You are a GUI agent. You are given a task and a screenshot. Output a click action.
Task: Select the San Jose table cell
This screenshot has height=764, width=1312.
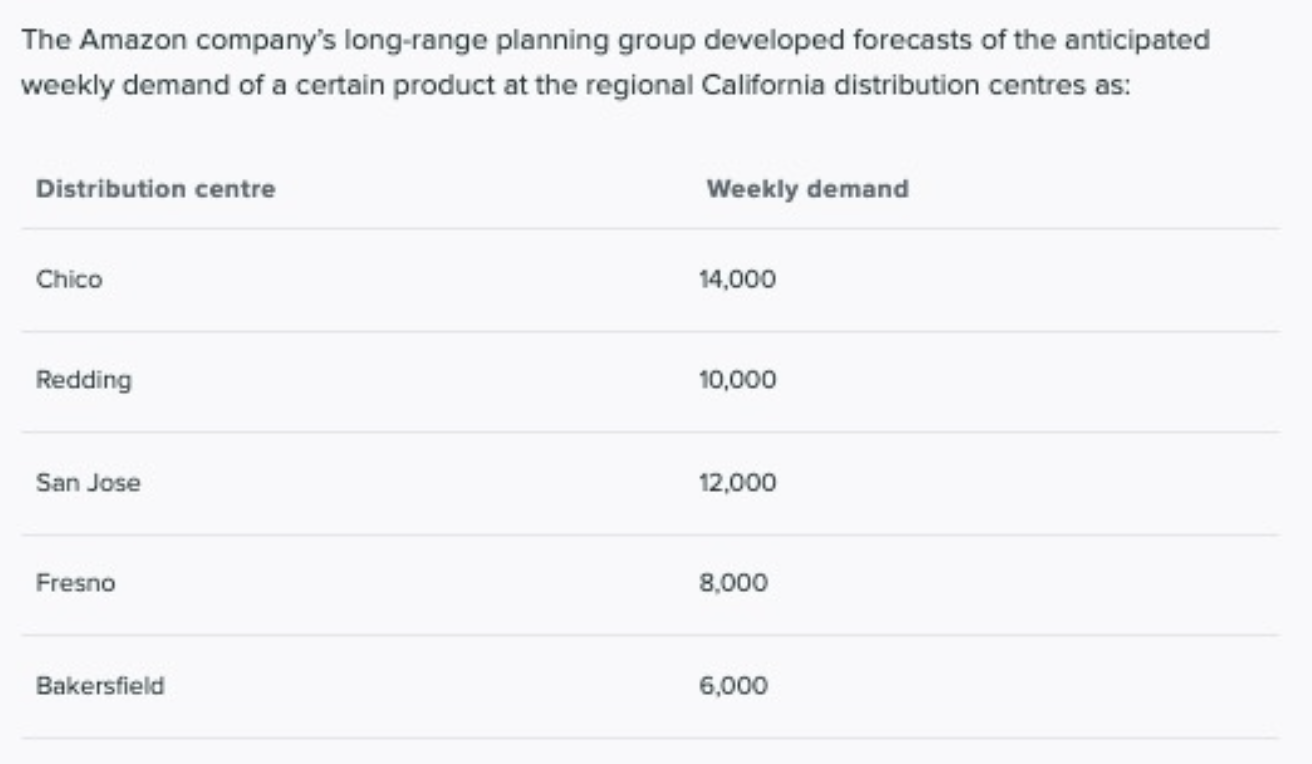pyautogui.click(x=88, y=483)
